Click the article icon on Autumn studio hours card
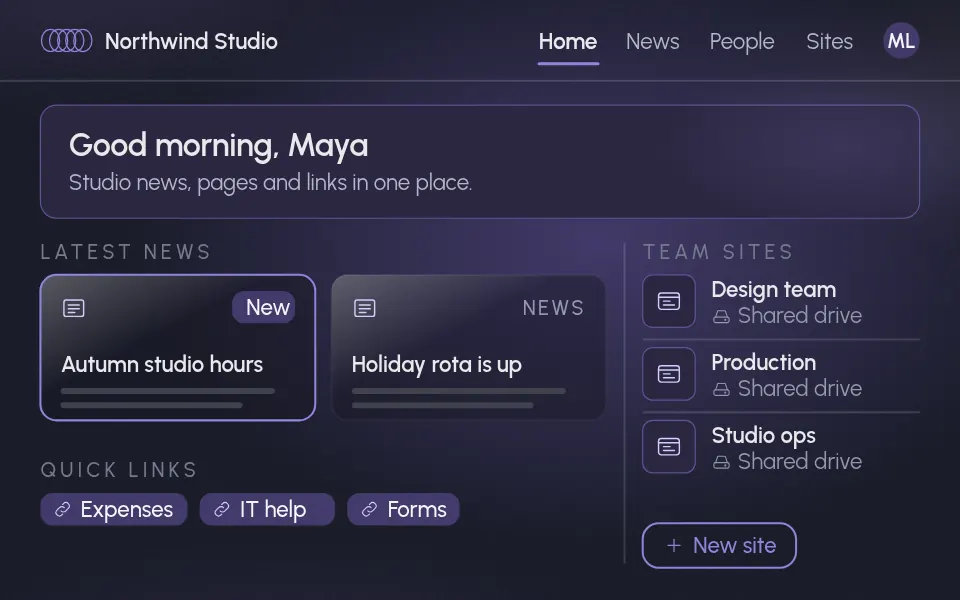960x600 pixels. coord(73,308)
